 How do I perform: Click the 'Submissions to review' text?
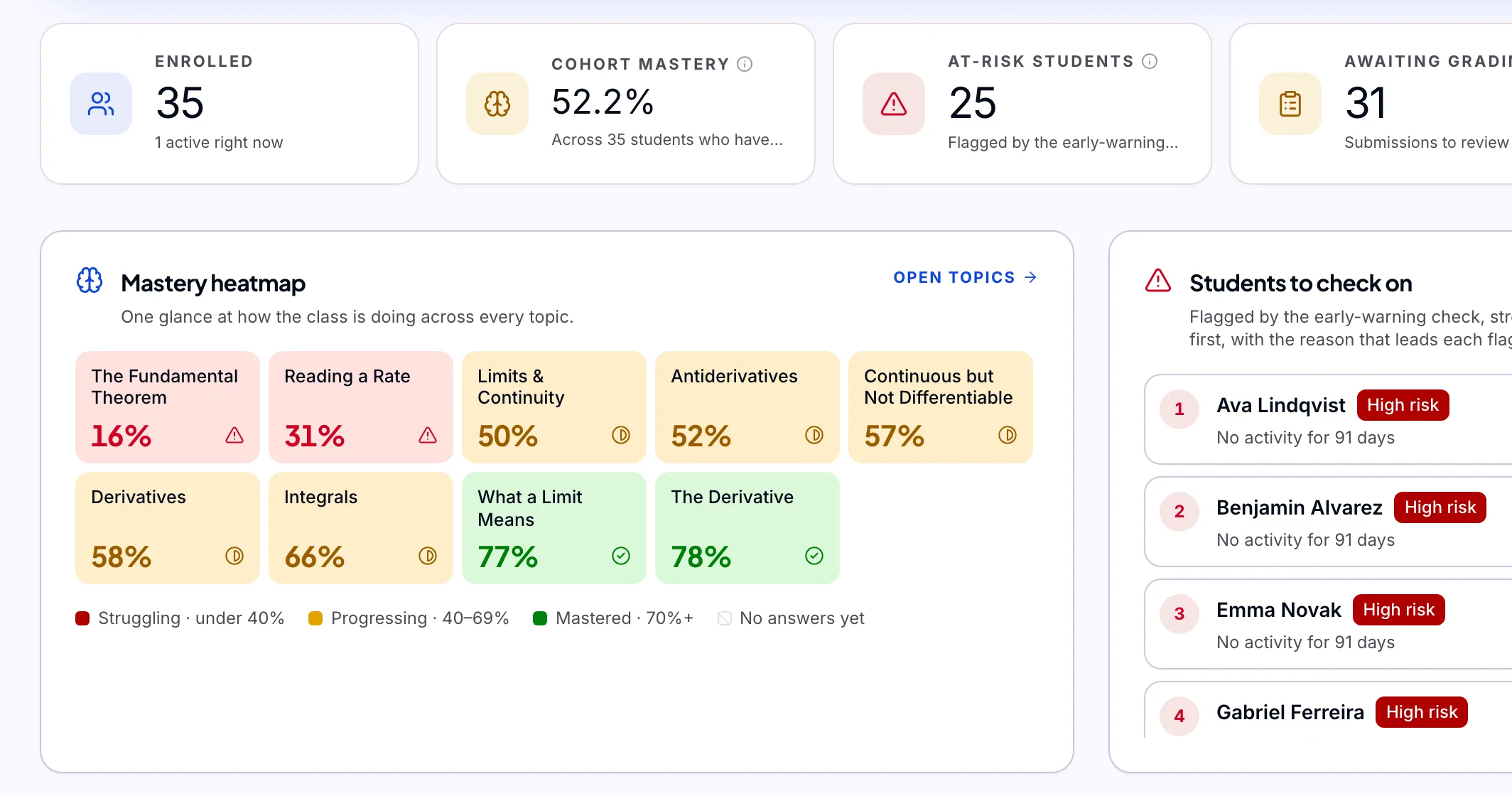tap(1426, 143)
